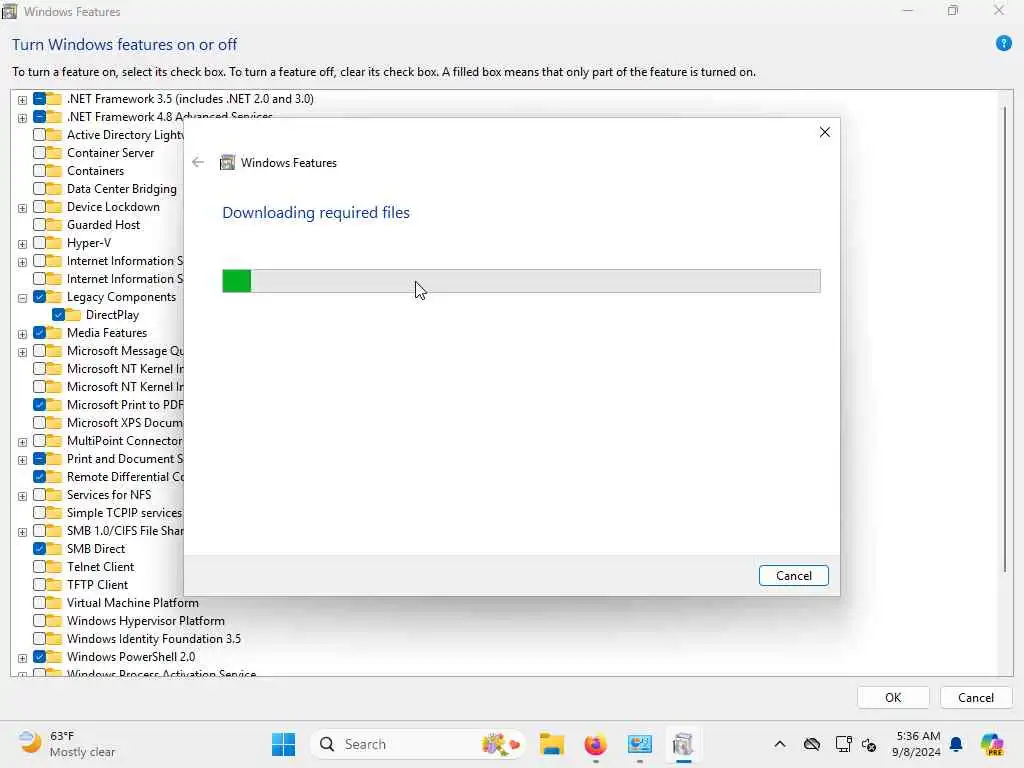Click the cloud sync off tray icon
This screenshot has height=768, width=1024.
pos(812,744)
